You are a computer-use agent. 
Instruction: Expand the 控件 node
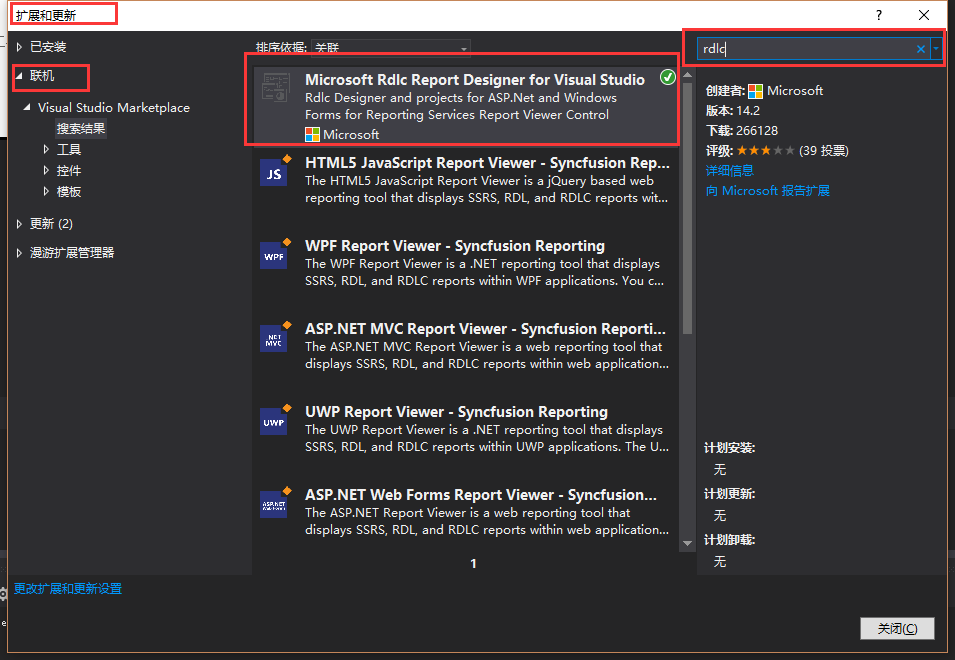point(46,170)
